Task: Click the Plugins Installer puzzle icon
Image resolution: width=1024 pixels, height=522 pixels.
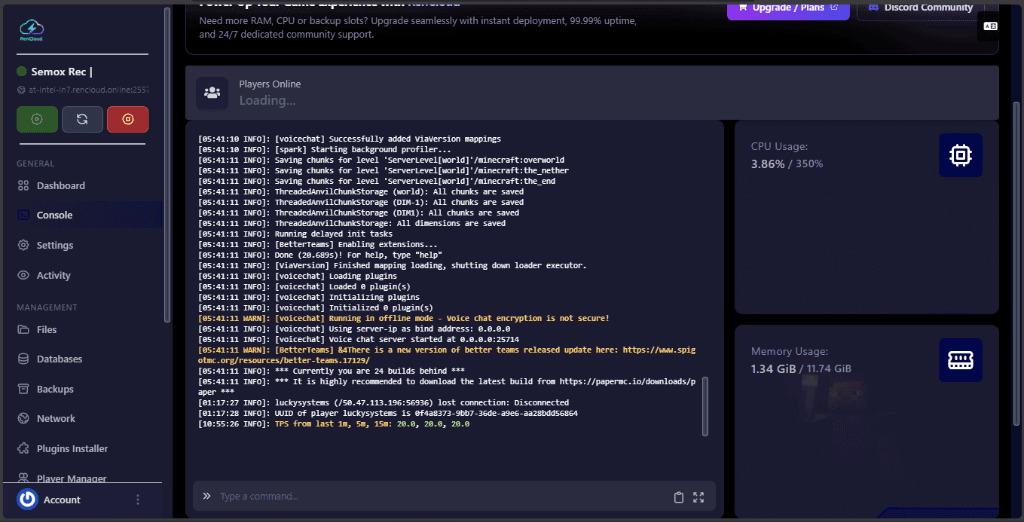Action: 24,448
